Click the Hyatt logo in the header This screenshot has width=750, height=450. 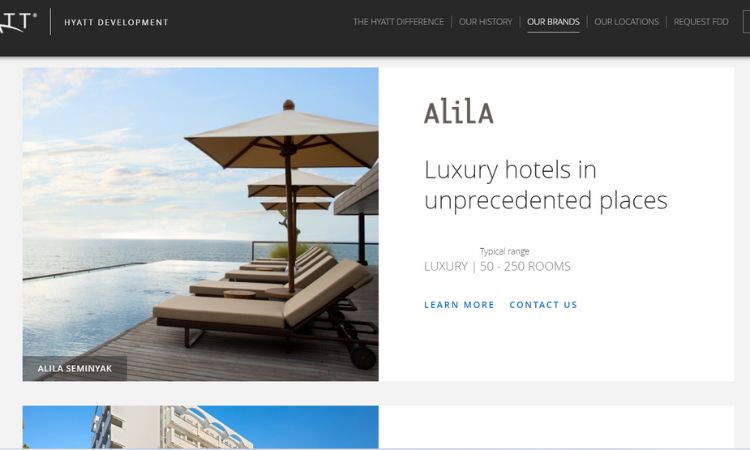[x=18, y=22]
